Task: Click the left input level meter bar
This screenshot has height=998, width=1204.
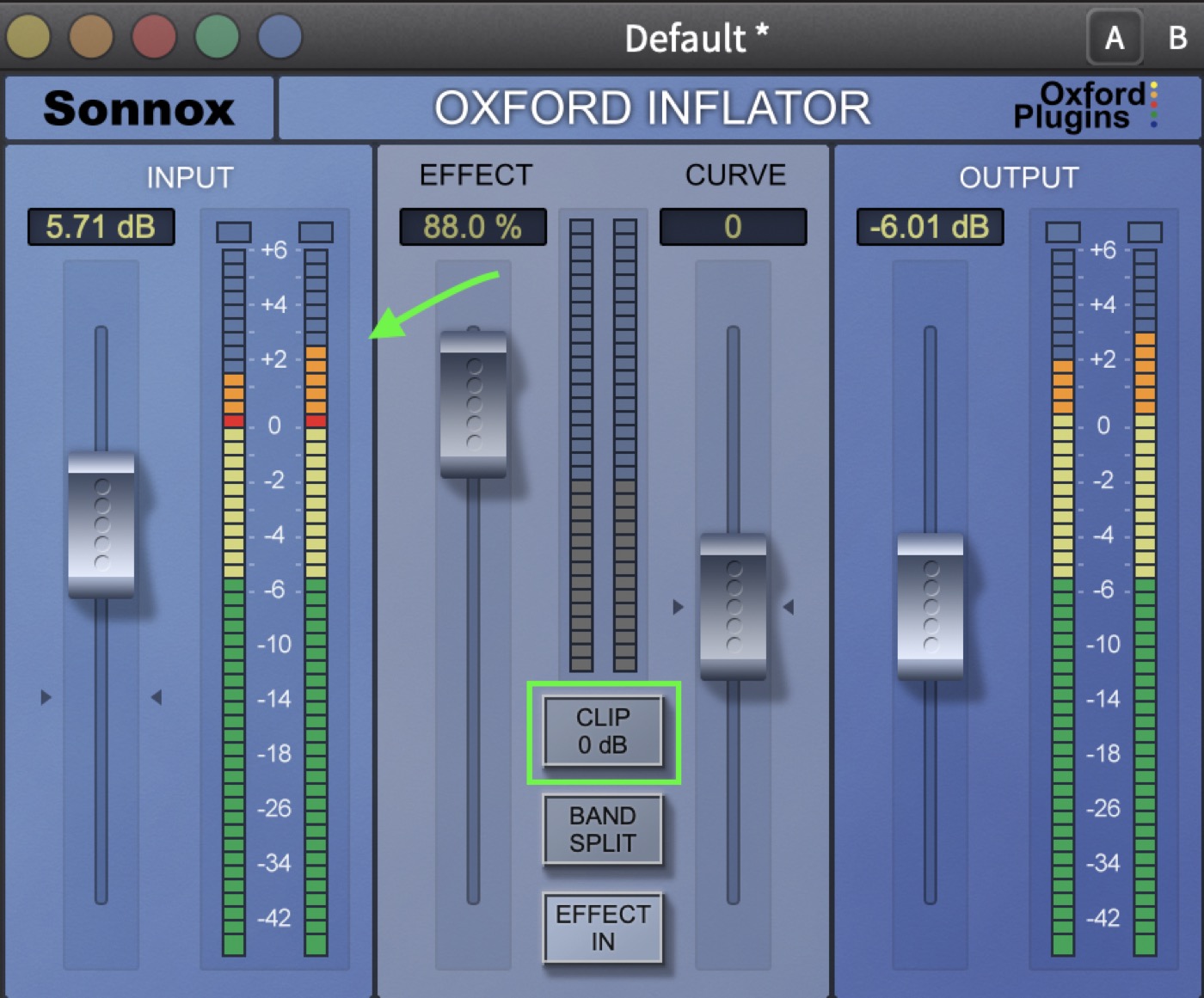Action: pos(234,603)
